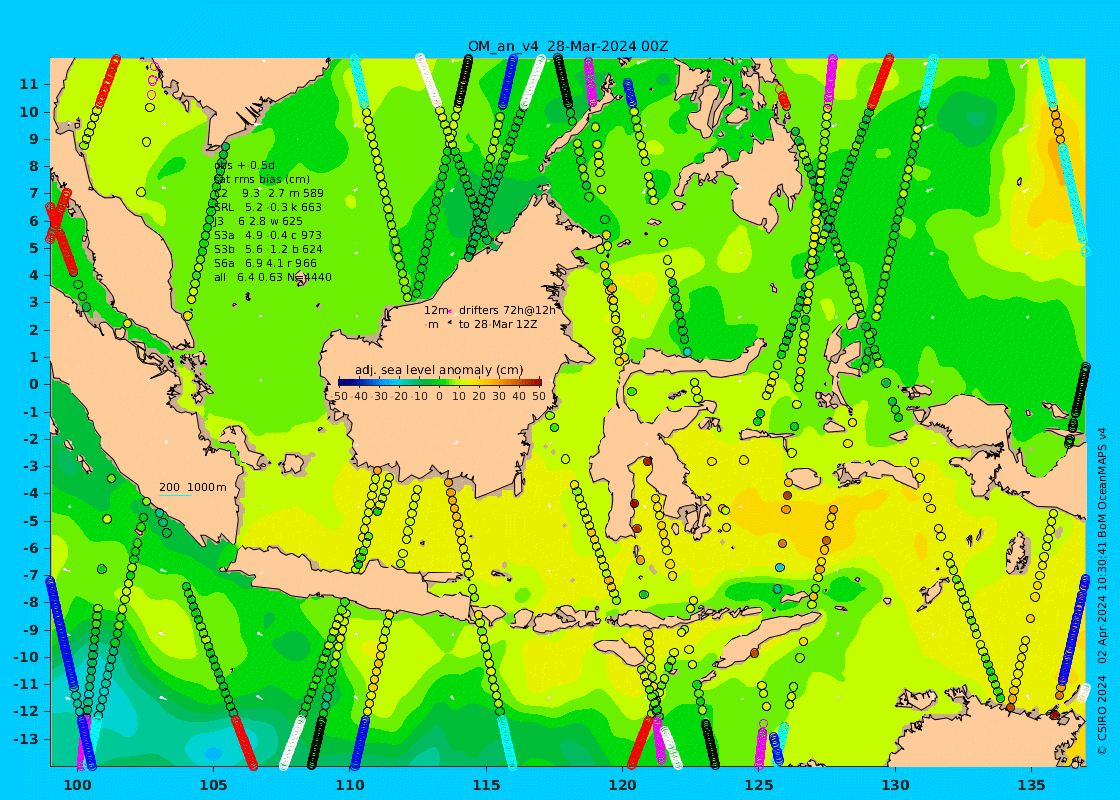Viewport: 1120px width, 800px height.
Task: Select latitude axis tick label -6
Action: tap(31, 548)
